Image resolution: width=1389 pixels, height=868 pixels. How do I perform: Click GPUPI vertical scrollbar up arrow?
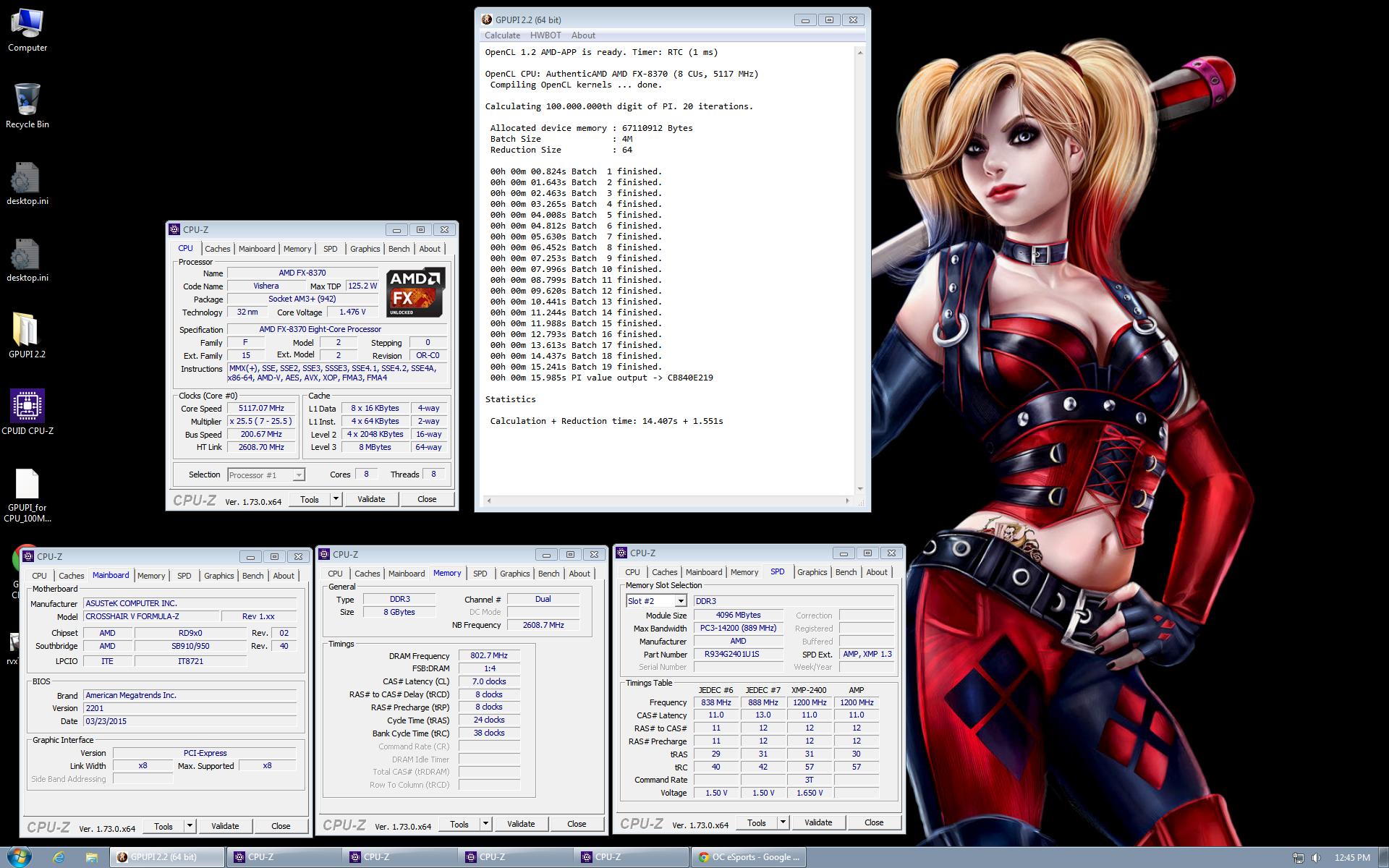(x=860, y=52)
